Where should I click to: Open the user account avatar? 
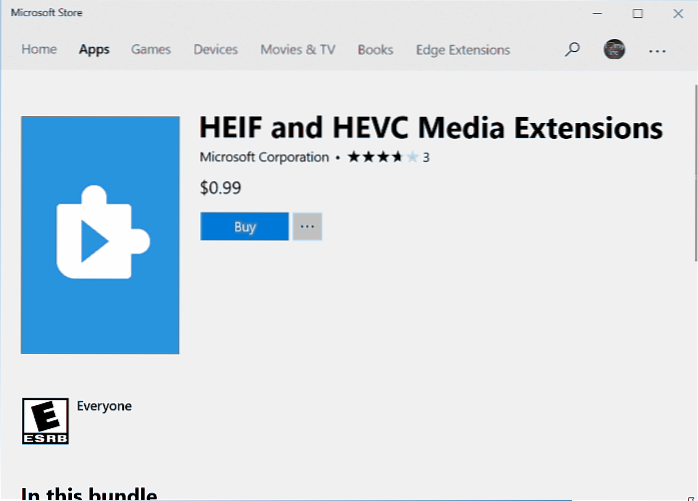615,49
